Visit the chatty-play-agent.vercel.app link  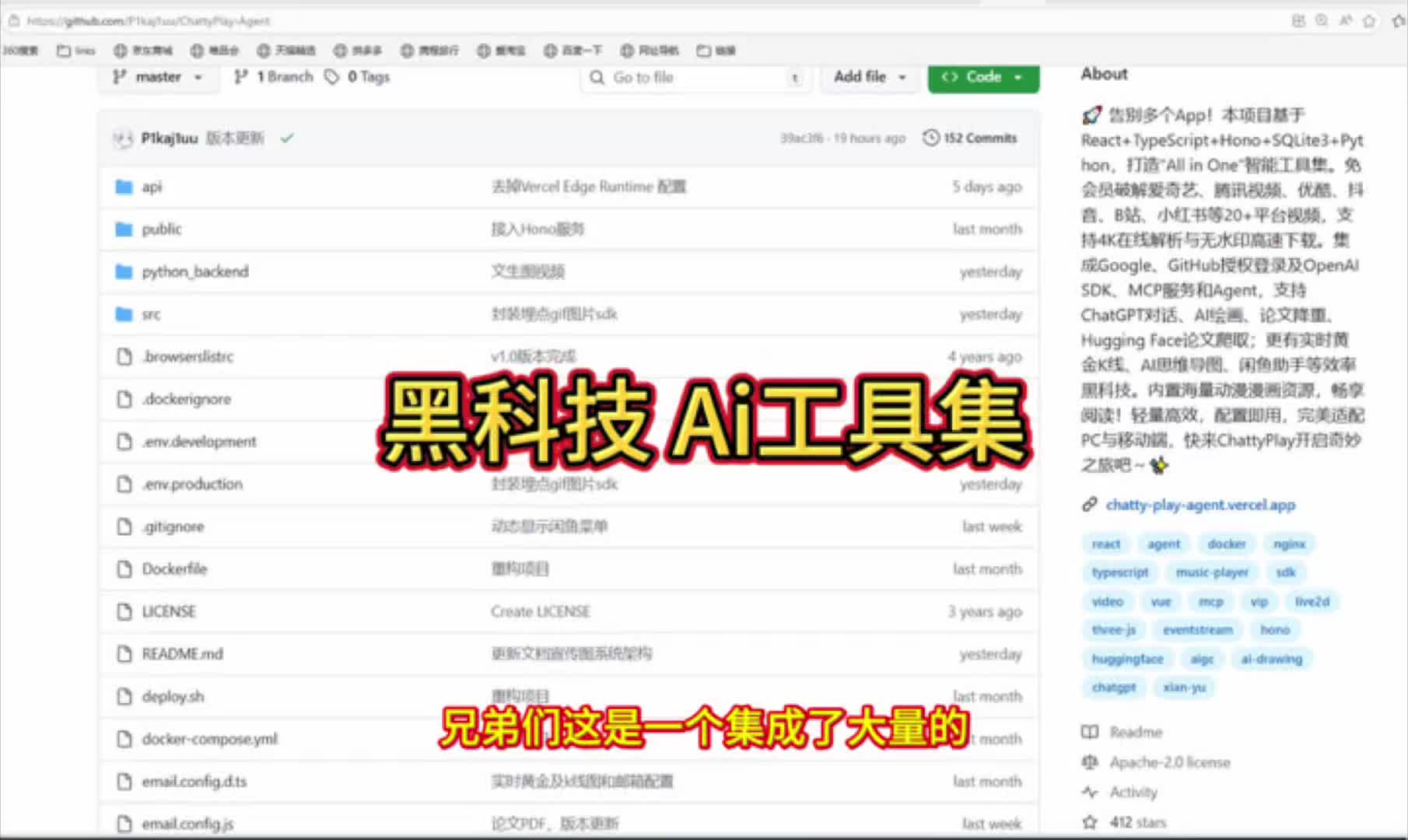coord(1200,505)
